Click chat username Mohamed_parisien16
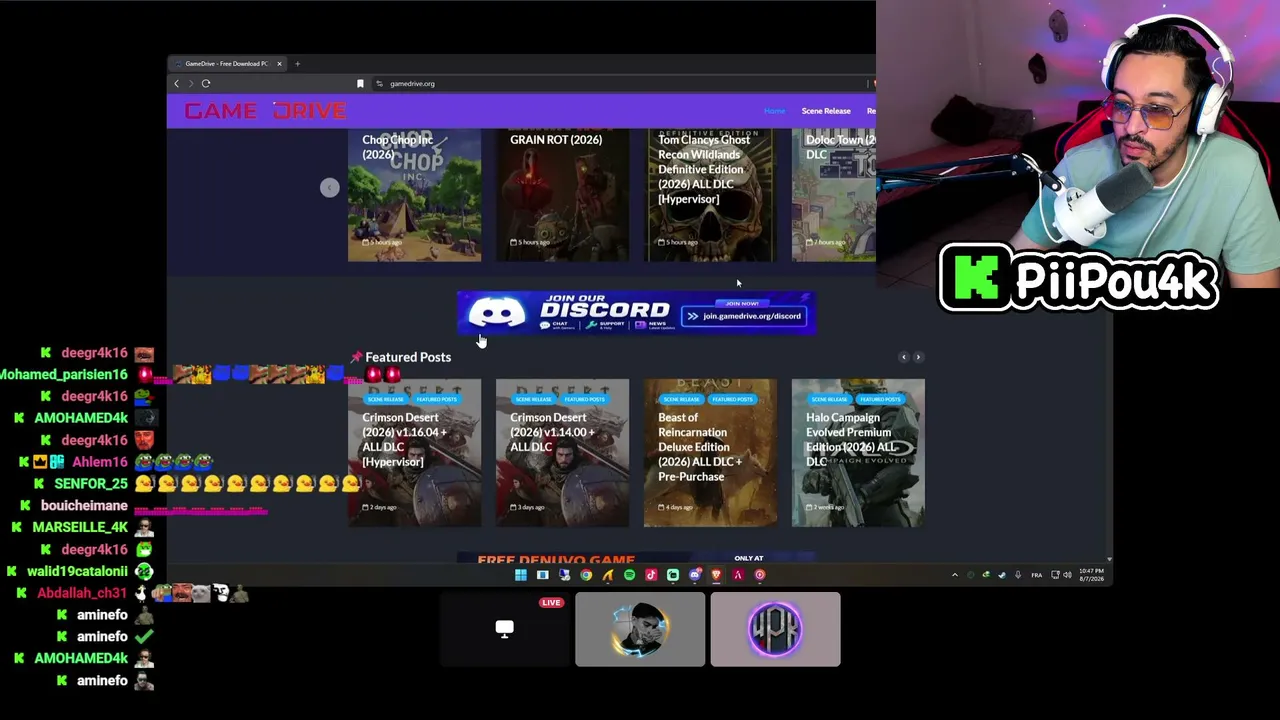 pos(62,375)
